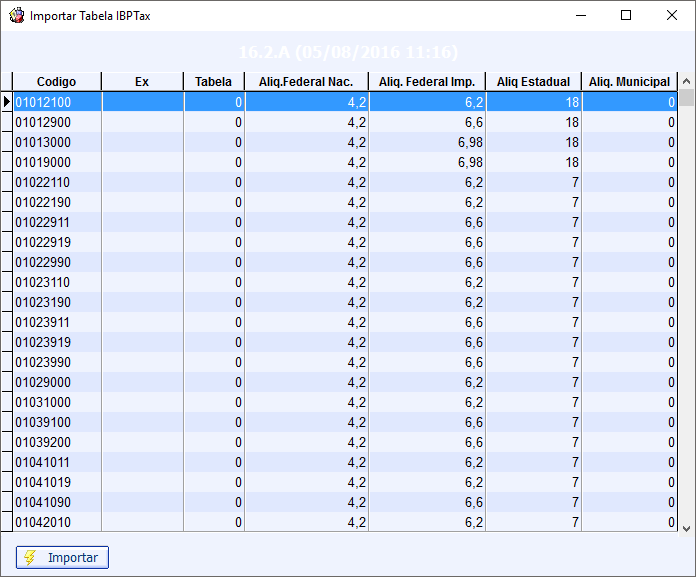The image size is (696, 577).
Task: Click the lightning bolt icon on Importar
Action: 30,557
